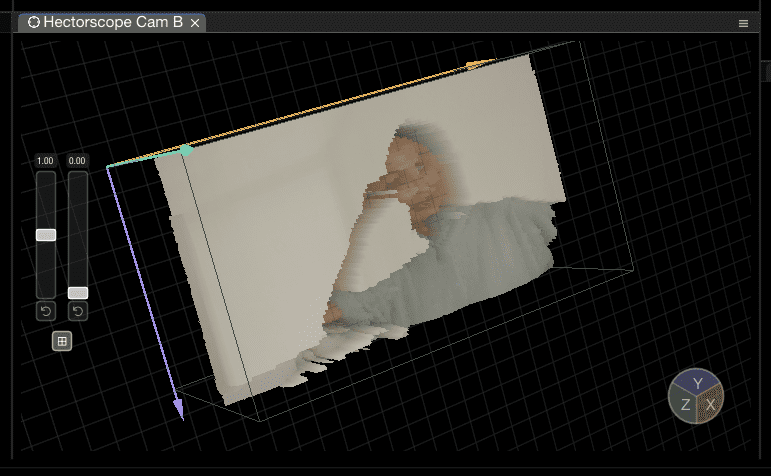Image resolution: width=771 pixels, height=476 pixels.
Task: Close the Hectorscope Cam B tab
Action: 195,23
